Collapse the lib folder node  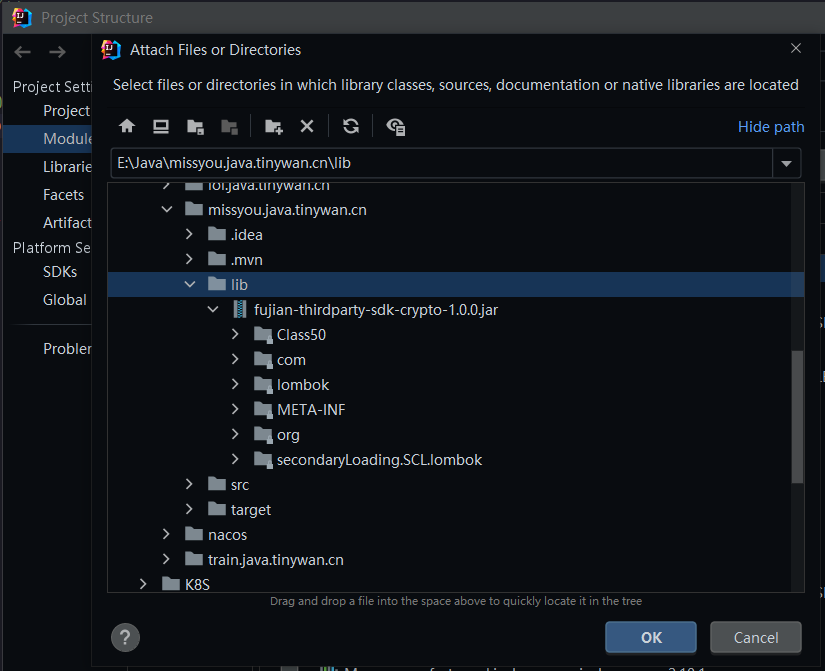[x=190, y=284]
